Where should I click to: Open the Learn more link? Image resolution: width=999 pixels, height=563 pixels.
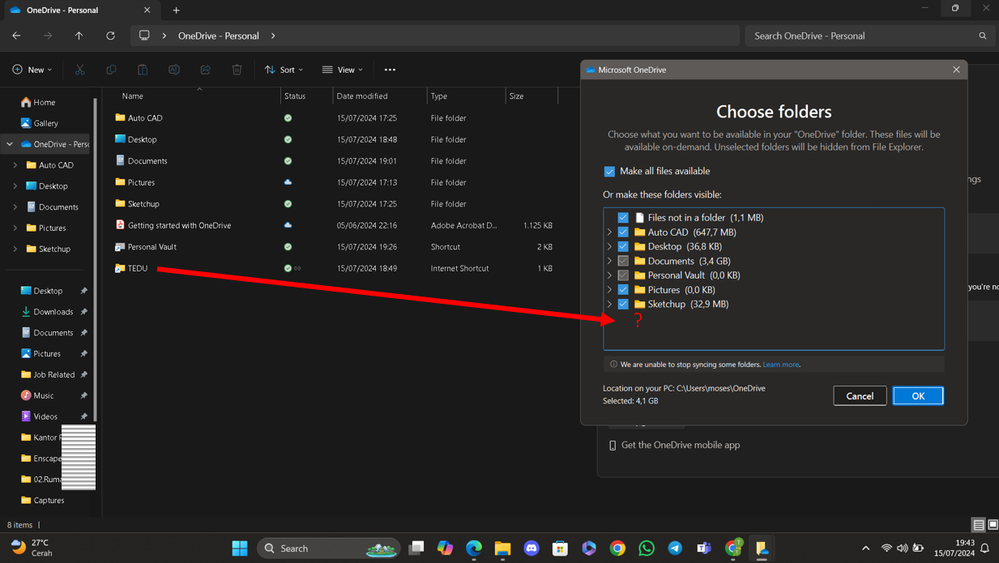tap(780, 364)
